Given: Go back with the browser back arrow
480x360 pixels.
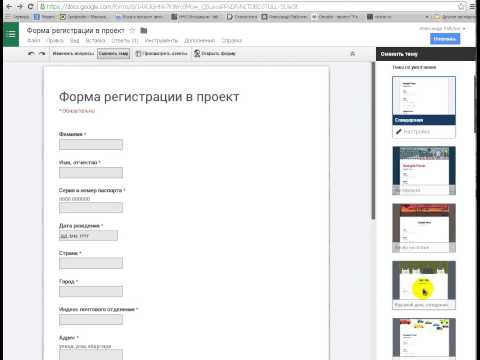Looking at the screenshot, I should [9, 6].
